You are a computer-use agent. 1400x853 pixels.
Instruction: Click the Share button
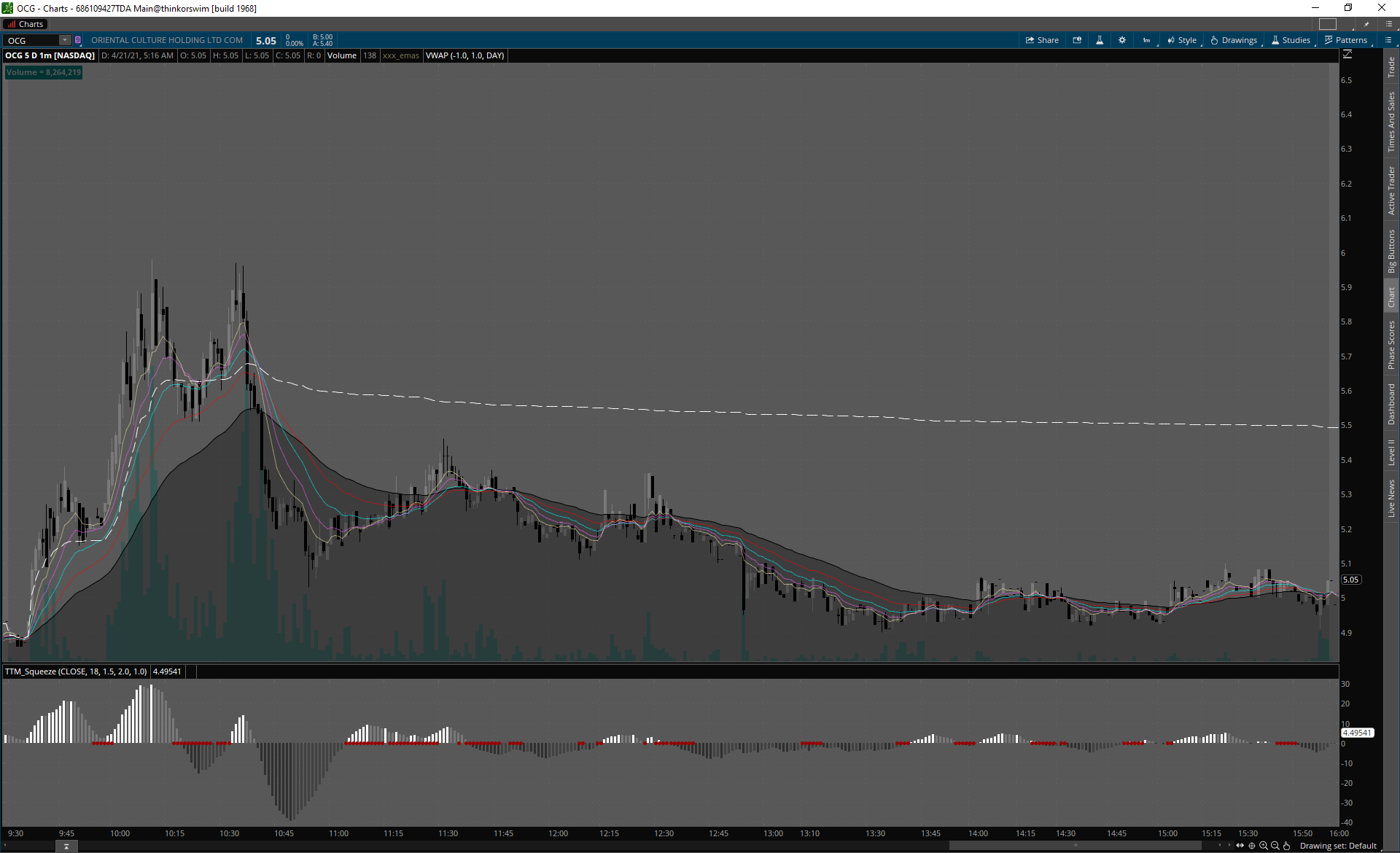[1042, 40]
